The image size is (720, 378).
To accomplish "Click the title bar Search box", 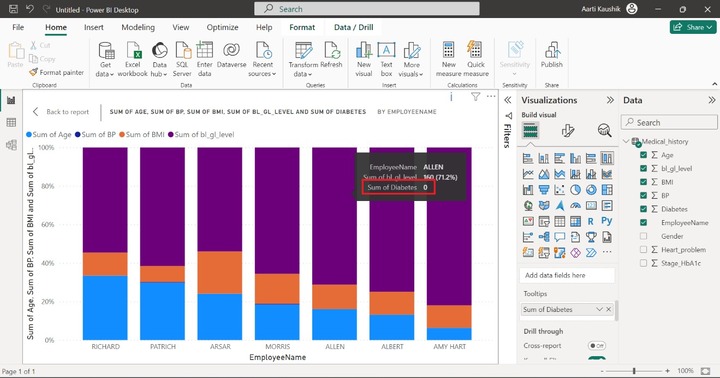I will click(x=367, y=9).
